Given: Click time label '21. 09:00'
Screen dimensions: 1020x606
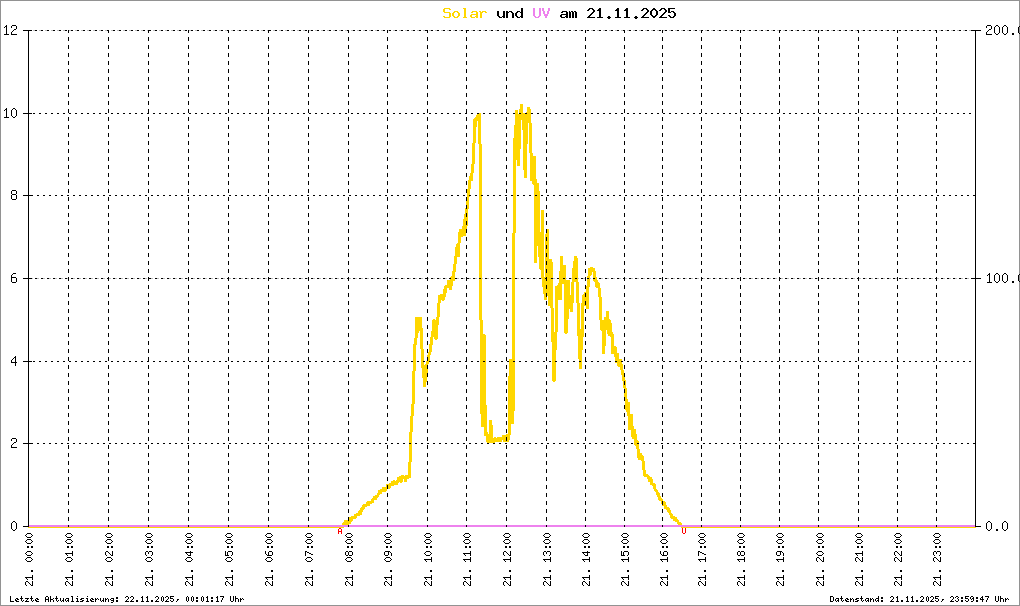Looking at the screenshot, I should click(388, 560).
